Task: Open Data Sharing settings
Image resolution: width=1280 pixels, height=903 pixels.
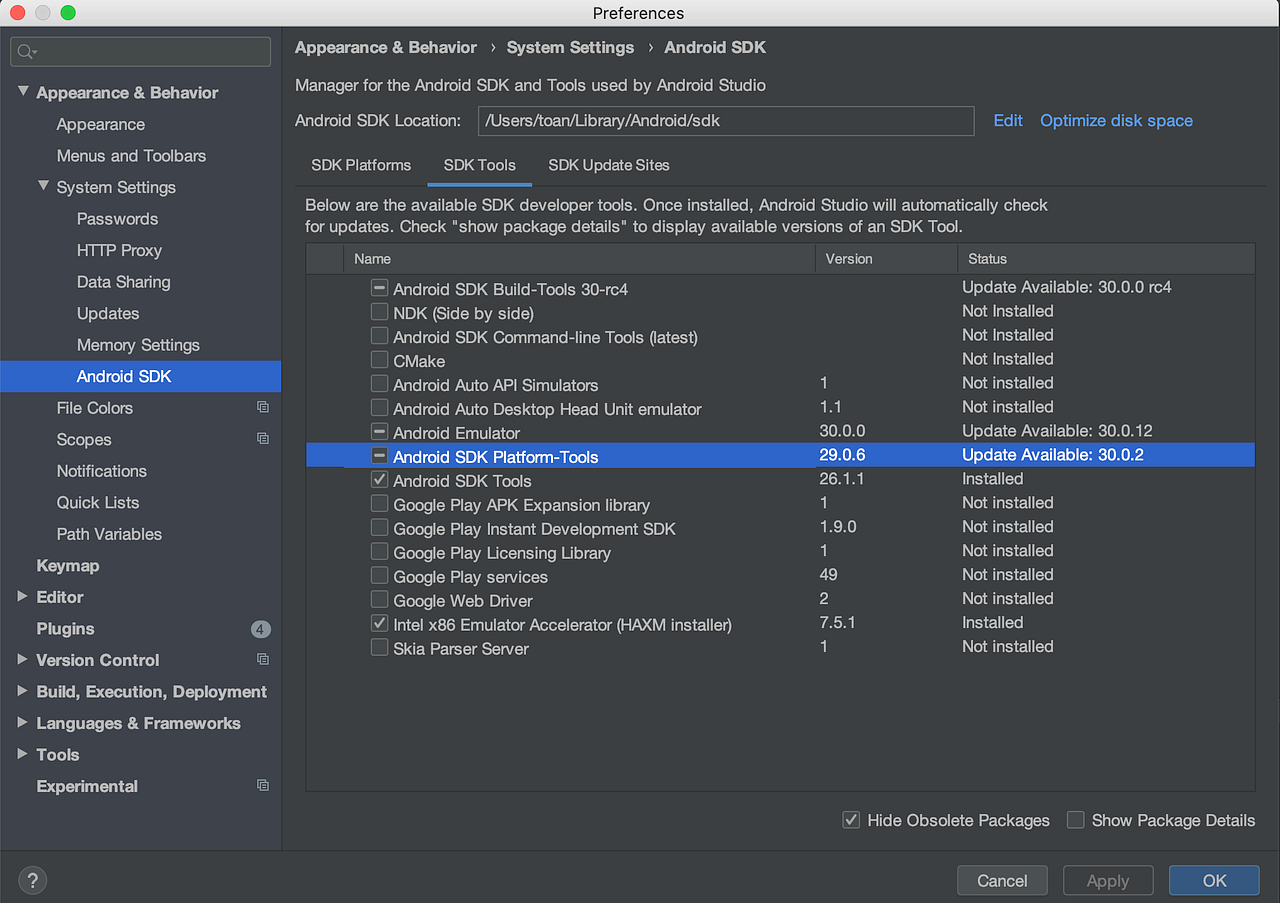Action: (123, 282)
